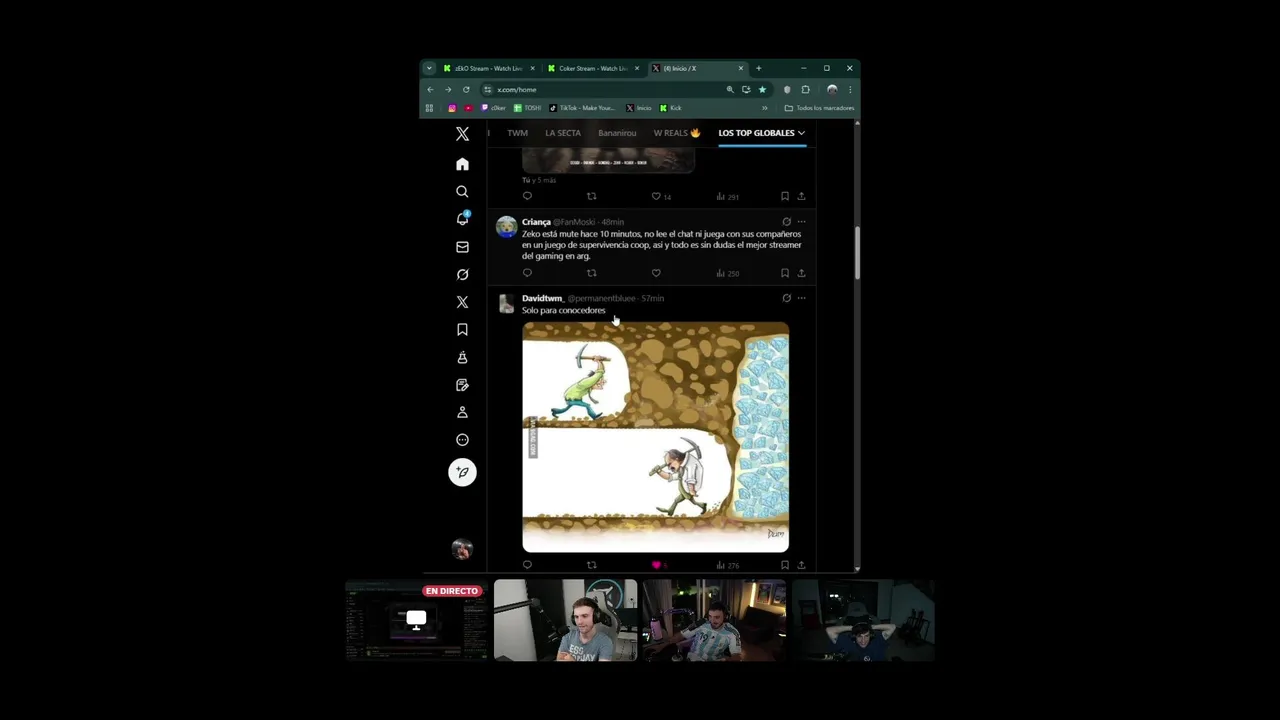
Task: Open Chrome three-dot menu
Action: (850, 89)
